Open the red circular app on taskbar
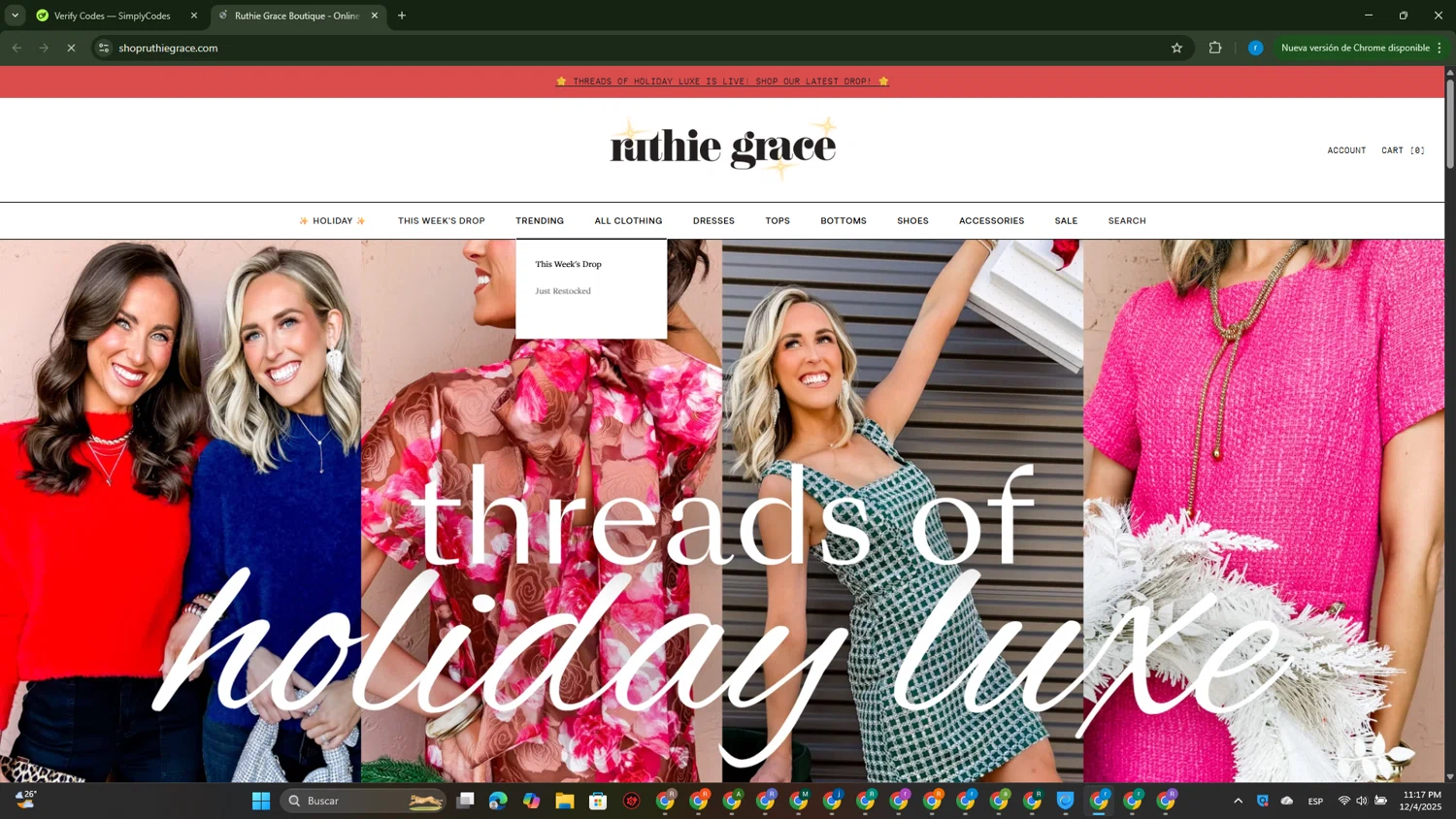The height and width of the screenshot is (819, 1456). pyautogui.click(x=632, y=801)
